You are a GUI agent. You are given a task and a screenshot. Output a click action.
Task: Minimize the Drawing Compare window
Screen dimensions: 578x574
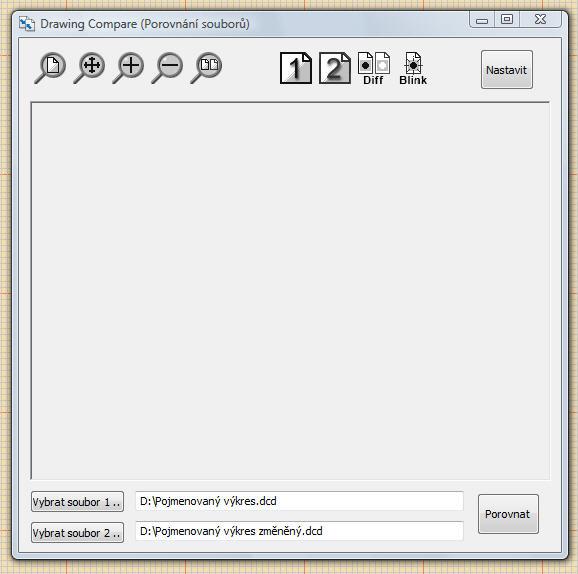coord(482,20)
